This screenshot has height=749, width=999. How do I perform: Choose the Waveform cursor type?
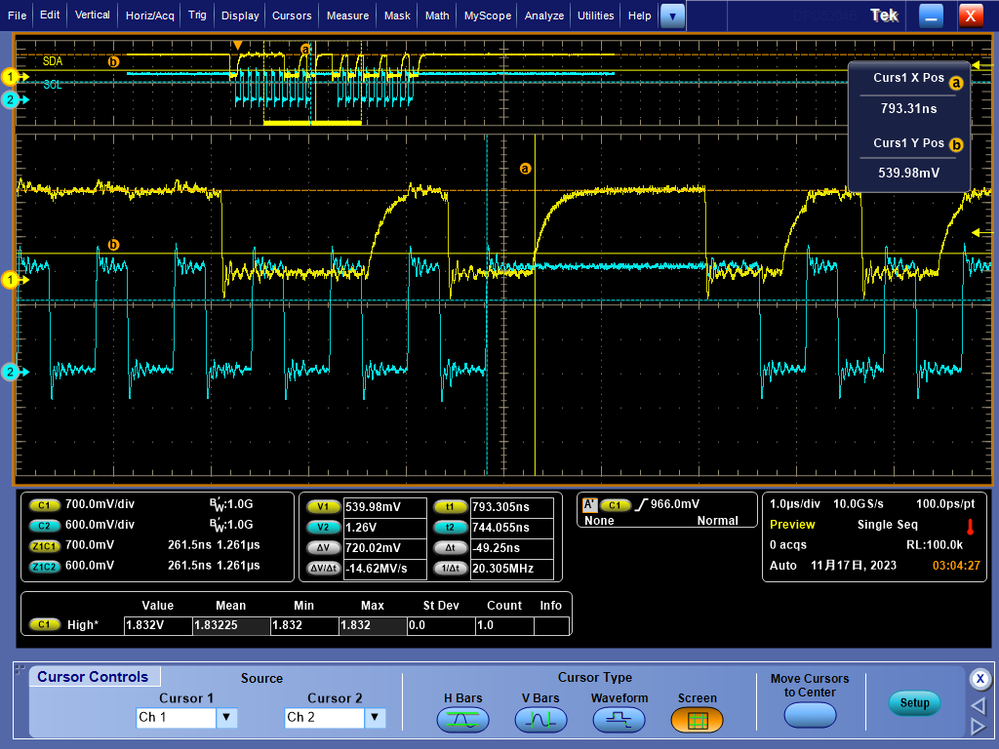click(x=619, y=718)
